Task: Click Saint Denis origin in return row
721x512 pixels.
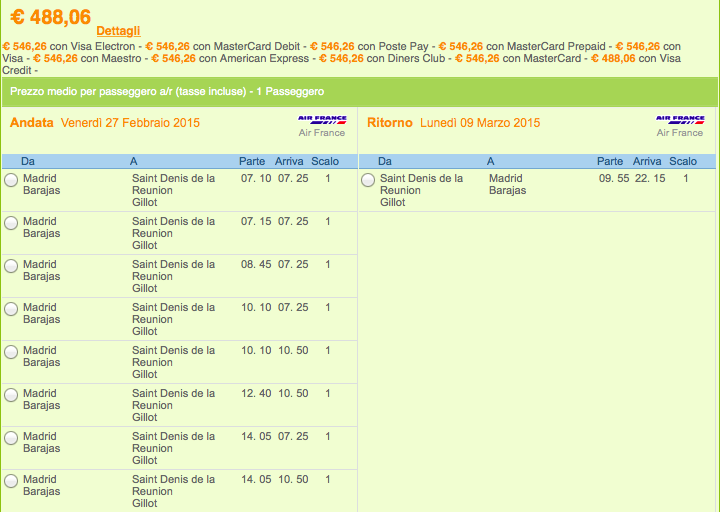Action: click(x=421, y=190)
